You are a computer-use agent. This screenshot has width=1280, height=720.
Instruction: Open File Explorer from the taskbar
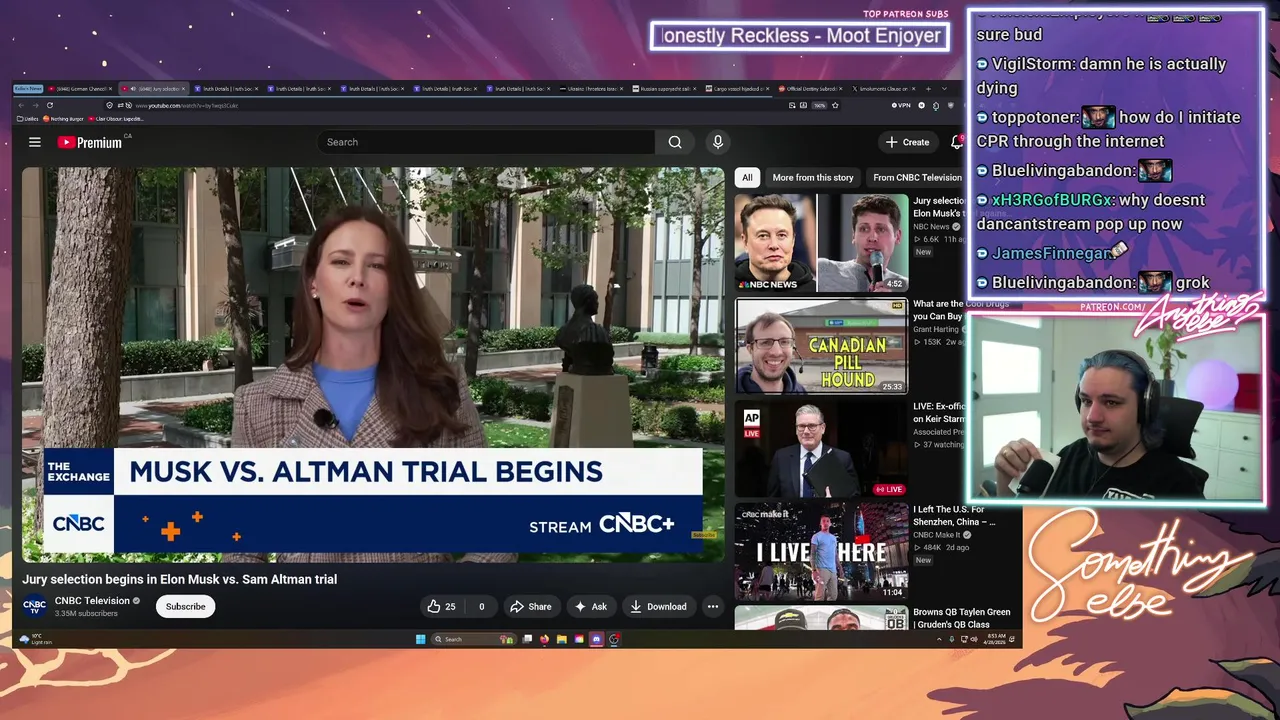click(x=562, y=639)
